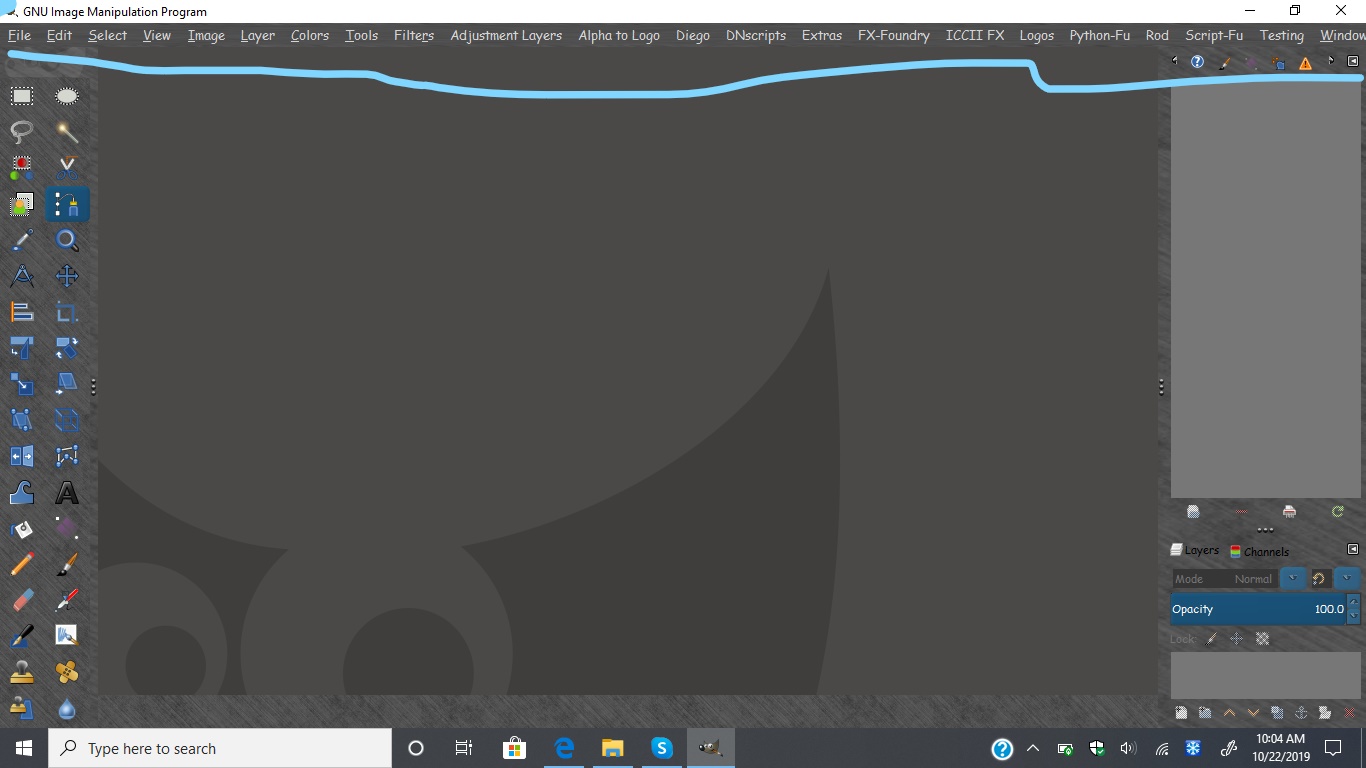Open the Filters menu

(x=414, y=35)
